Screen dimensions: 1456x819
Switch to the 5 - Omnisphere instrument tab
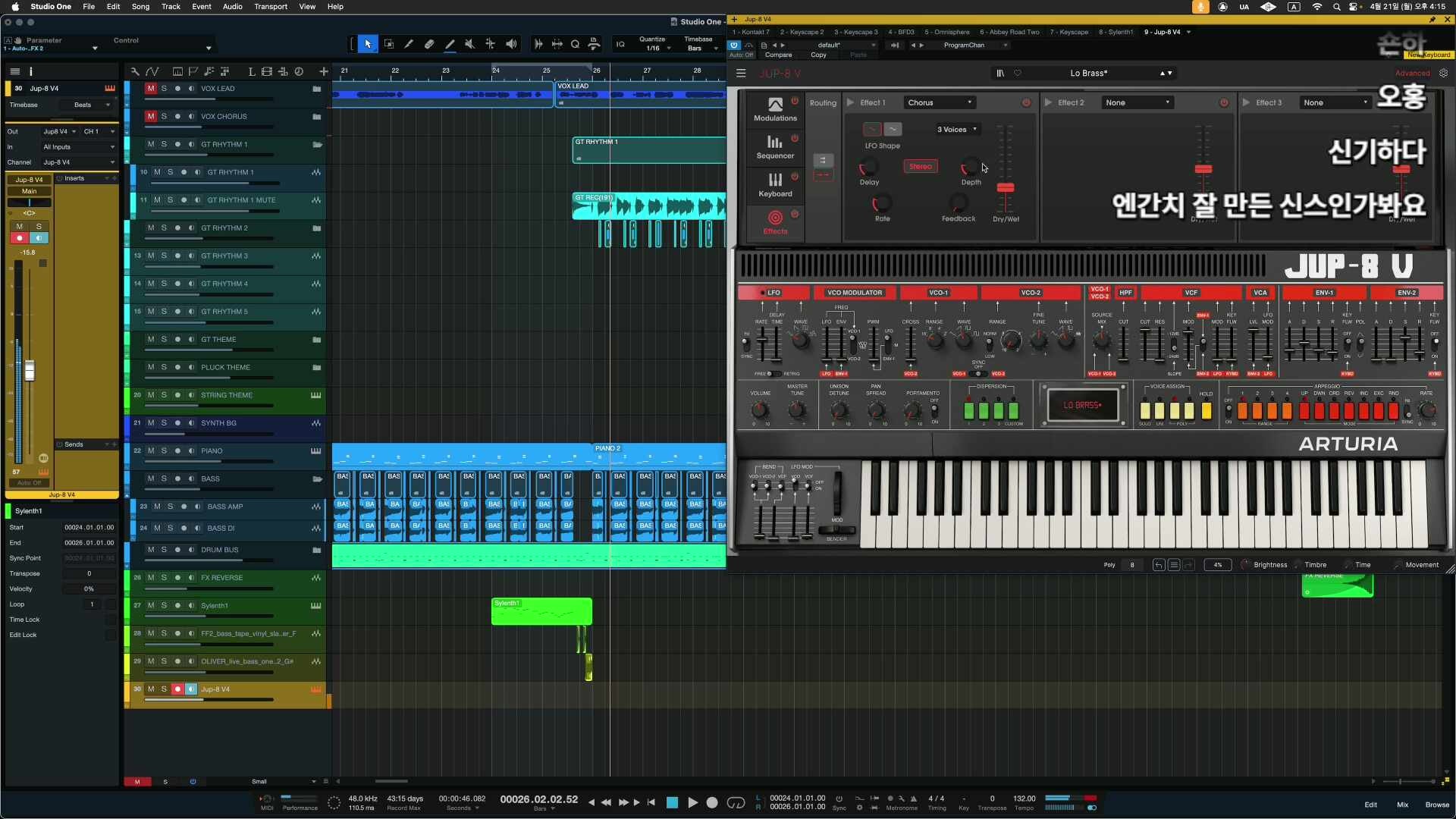946,33
